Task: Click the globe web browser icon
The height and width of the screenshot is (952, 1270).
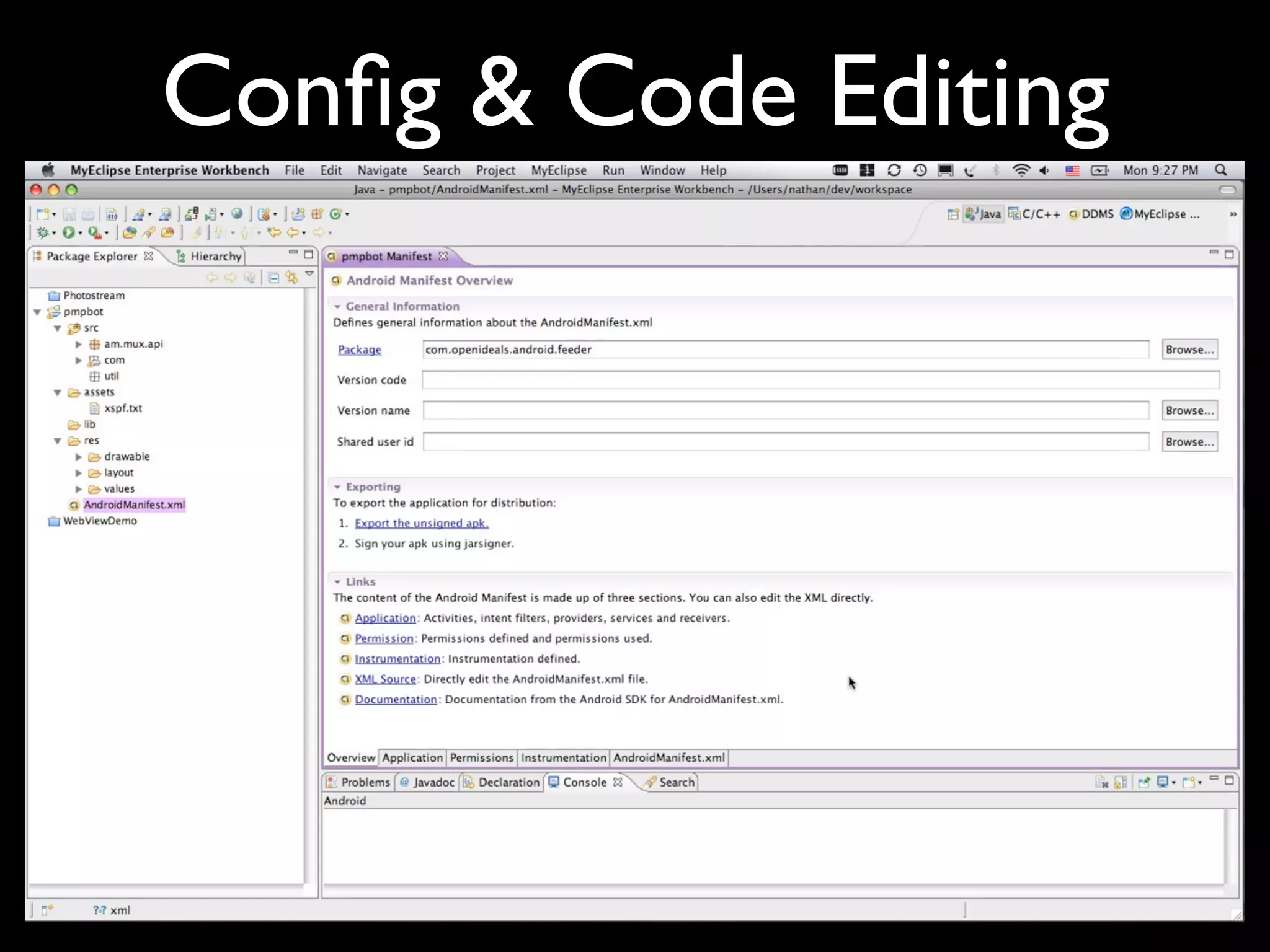Action: 237,214
